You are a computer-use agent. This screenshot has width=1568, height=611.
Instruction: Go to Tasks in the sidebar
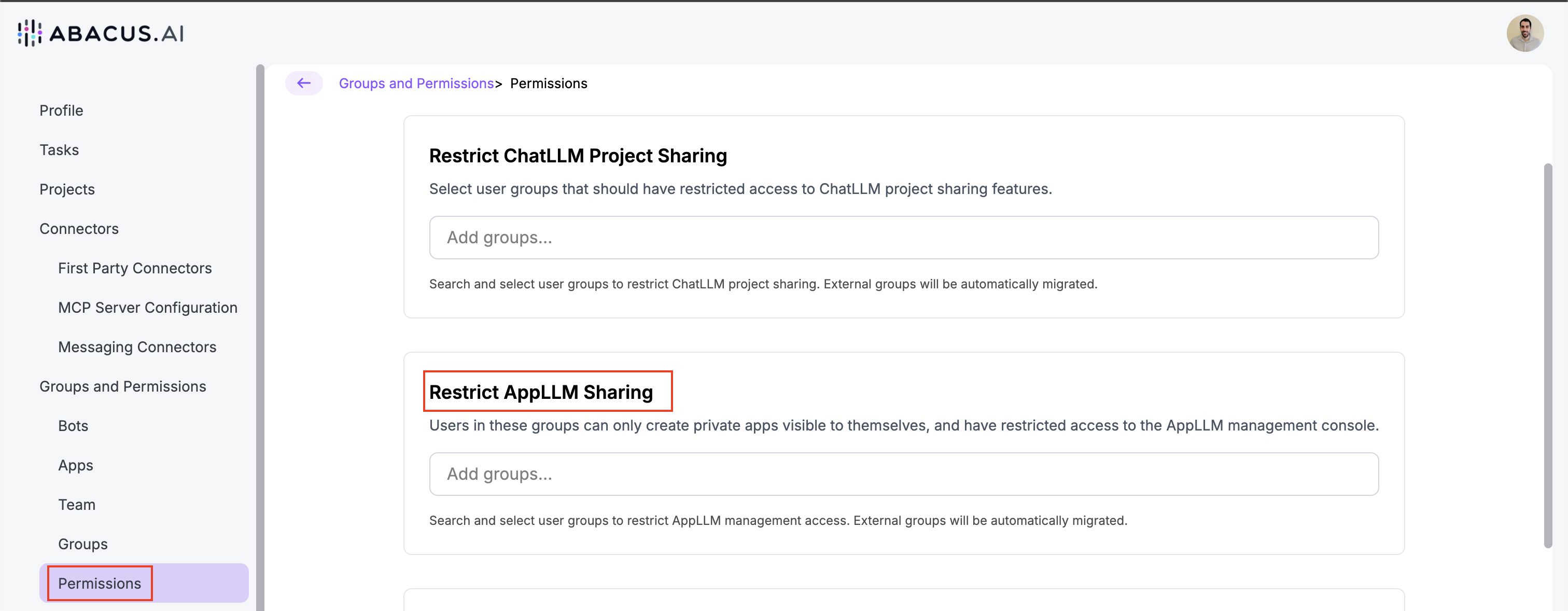pos(59,150)
